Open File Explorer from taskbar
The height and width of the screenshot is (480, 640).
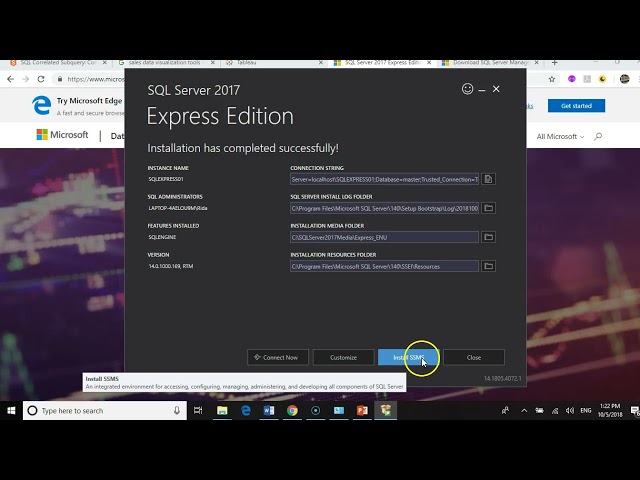[222, 411]
